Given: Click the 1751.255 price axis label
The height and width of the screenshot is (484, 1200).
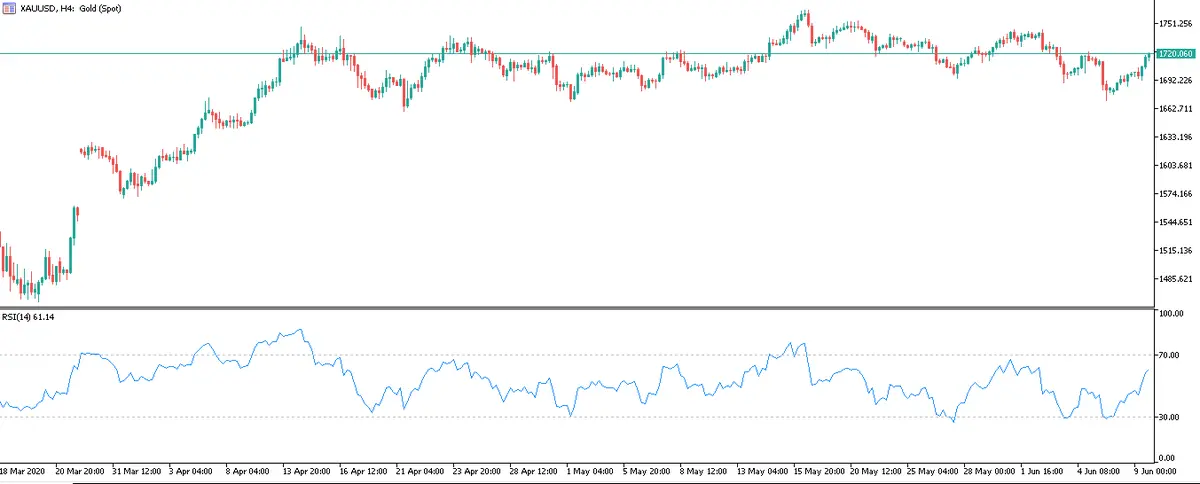Looking at the screenshot, I should pyautogui.click(x=1172, y=24).
